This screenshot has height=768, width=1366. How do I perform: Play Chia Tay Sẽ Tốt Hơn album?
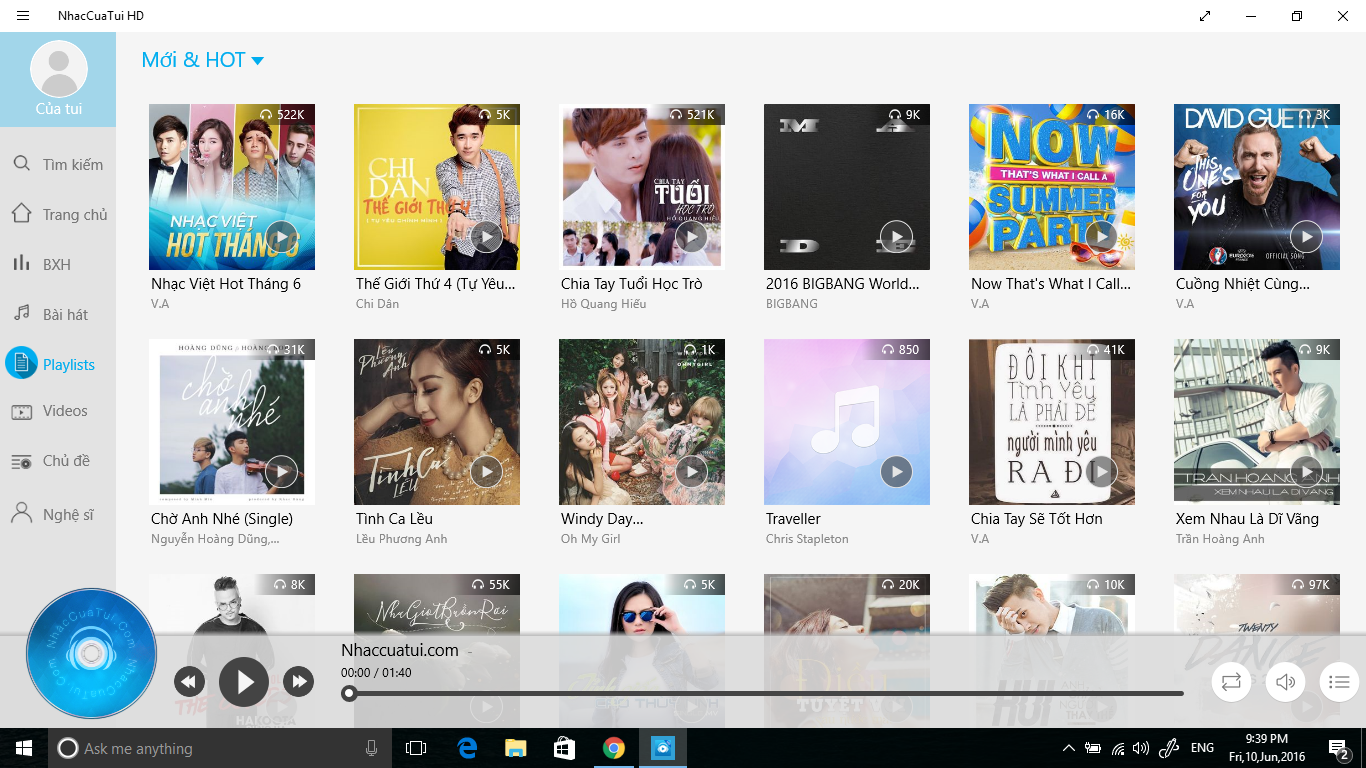click(x=1102, y=472)
